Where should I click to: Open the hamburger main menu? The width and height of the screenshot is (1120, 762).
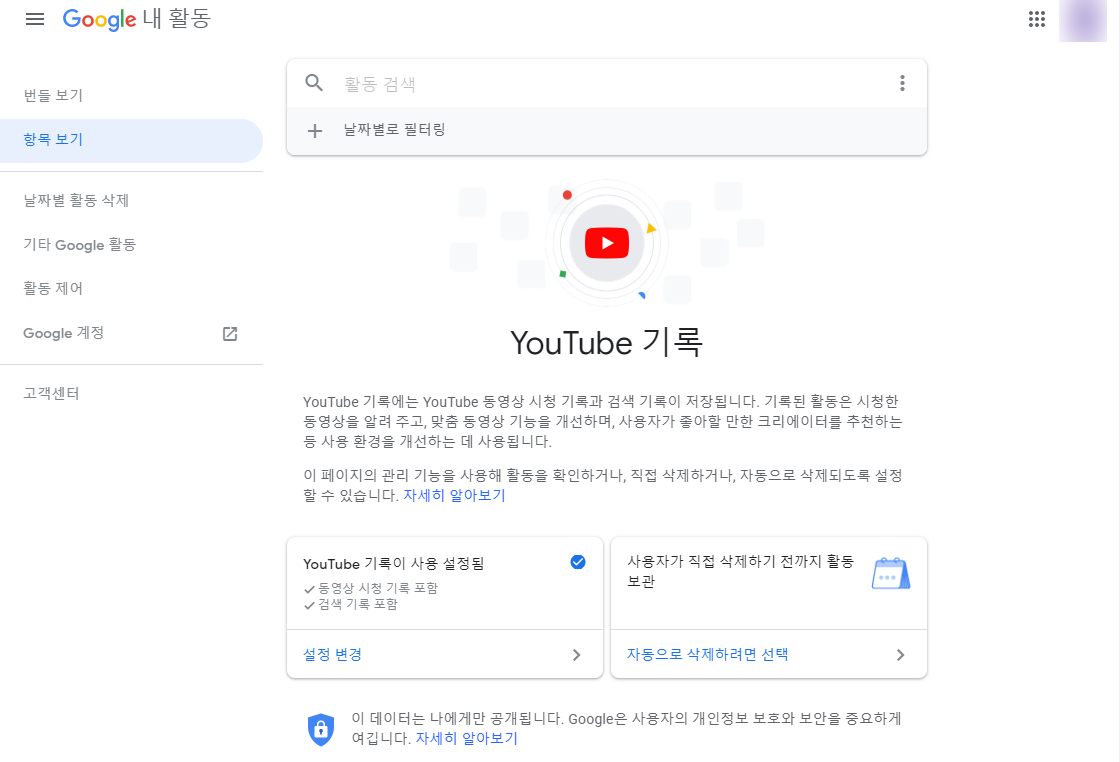coord(34,19)
